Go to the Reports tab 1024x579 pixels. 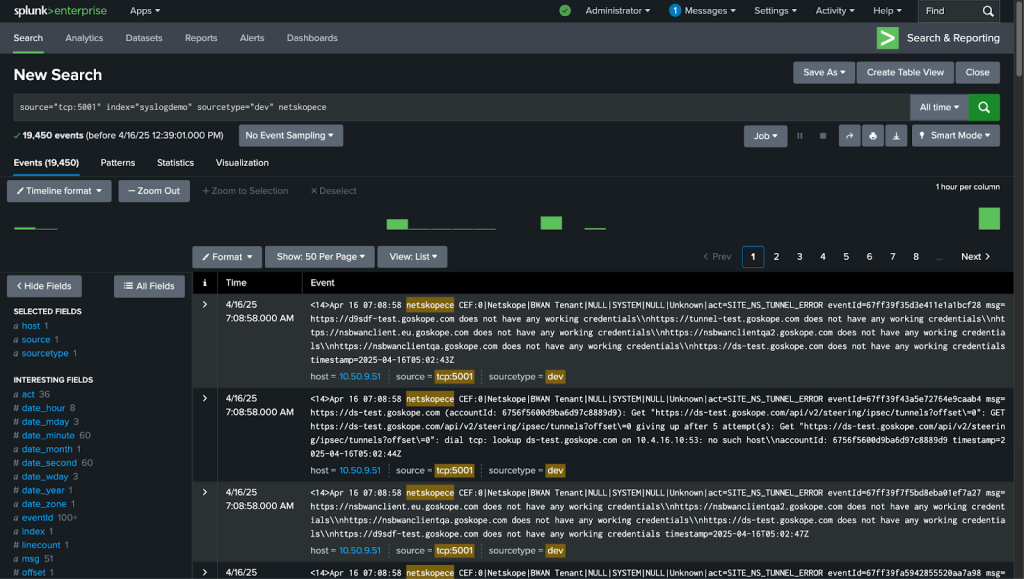click(x=201, y=38)
